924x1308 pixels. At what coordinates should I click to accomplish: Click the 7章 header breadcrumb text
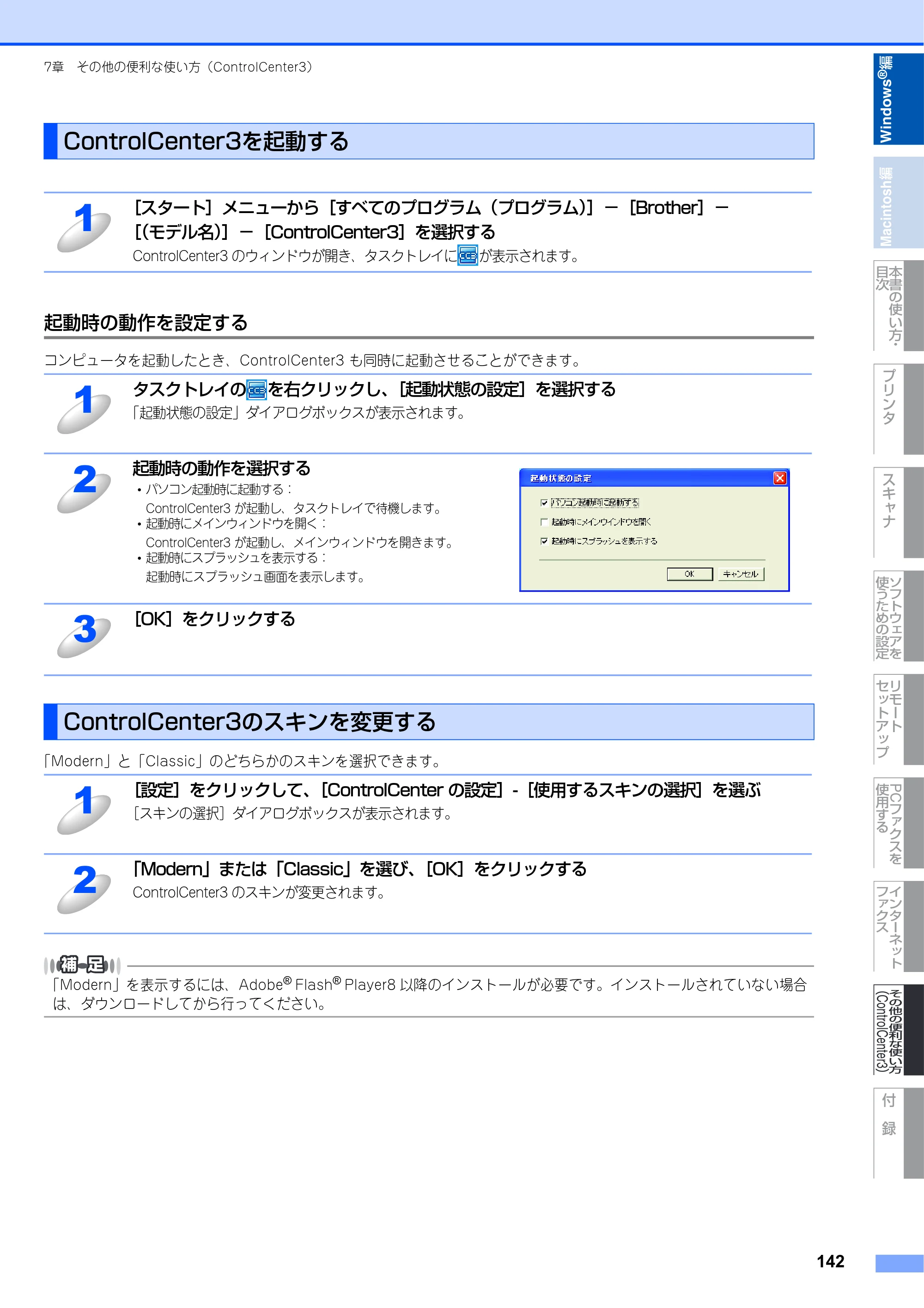[x=178, y=67]
